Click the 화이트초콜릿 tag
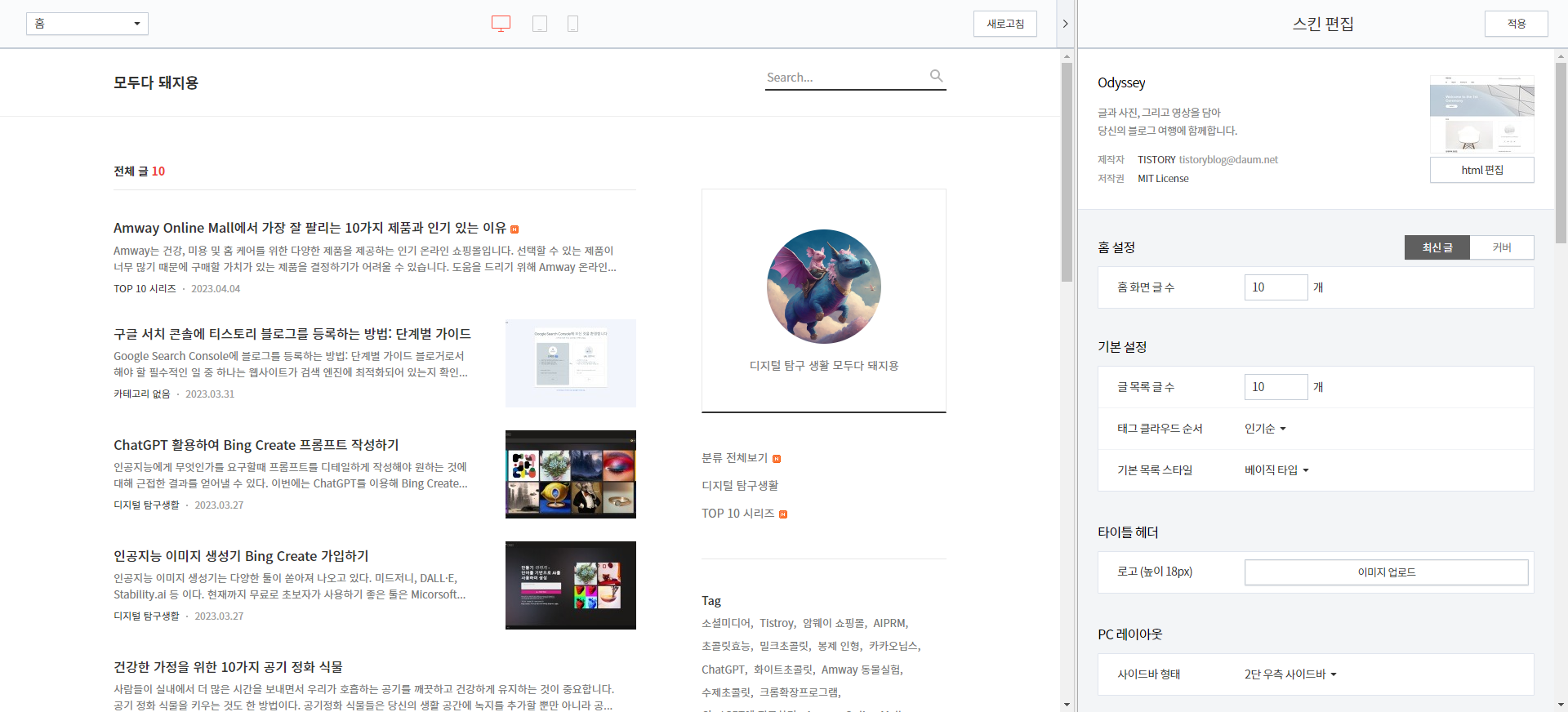 [x=782, y=670]
